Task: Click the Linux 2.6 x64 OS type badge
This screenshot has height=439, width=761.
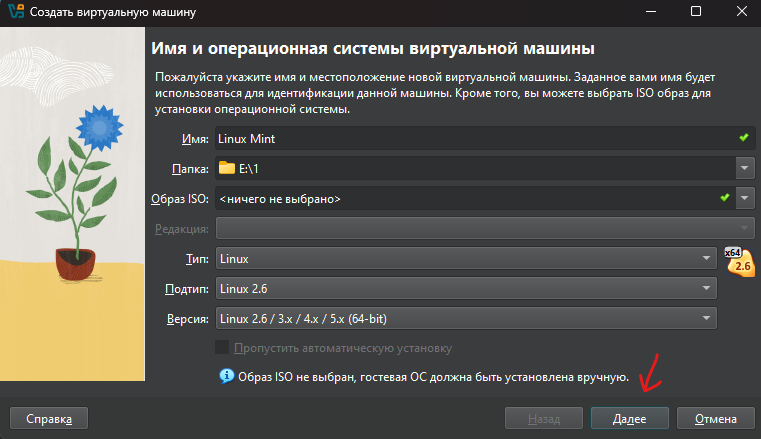Action: tap(741, 262)
